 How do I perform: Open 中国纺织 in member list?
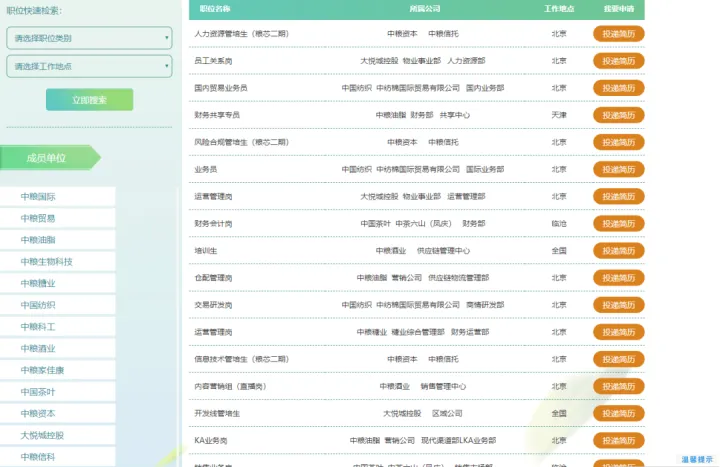pos(57,305)
